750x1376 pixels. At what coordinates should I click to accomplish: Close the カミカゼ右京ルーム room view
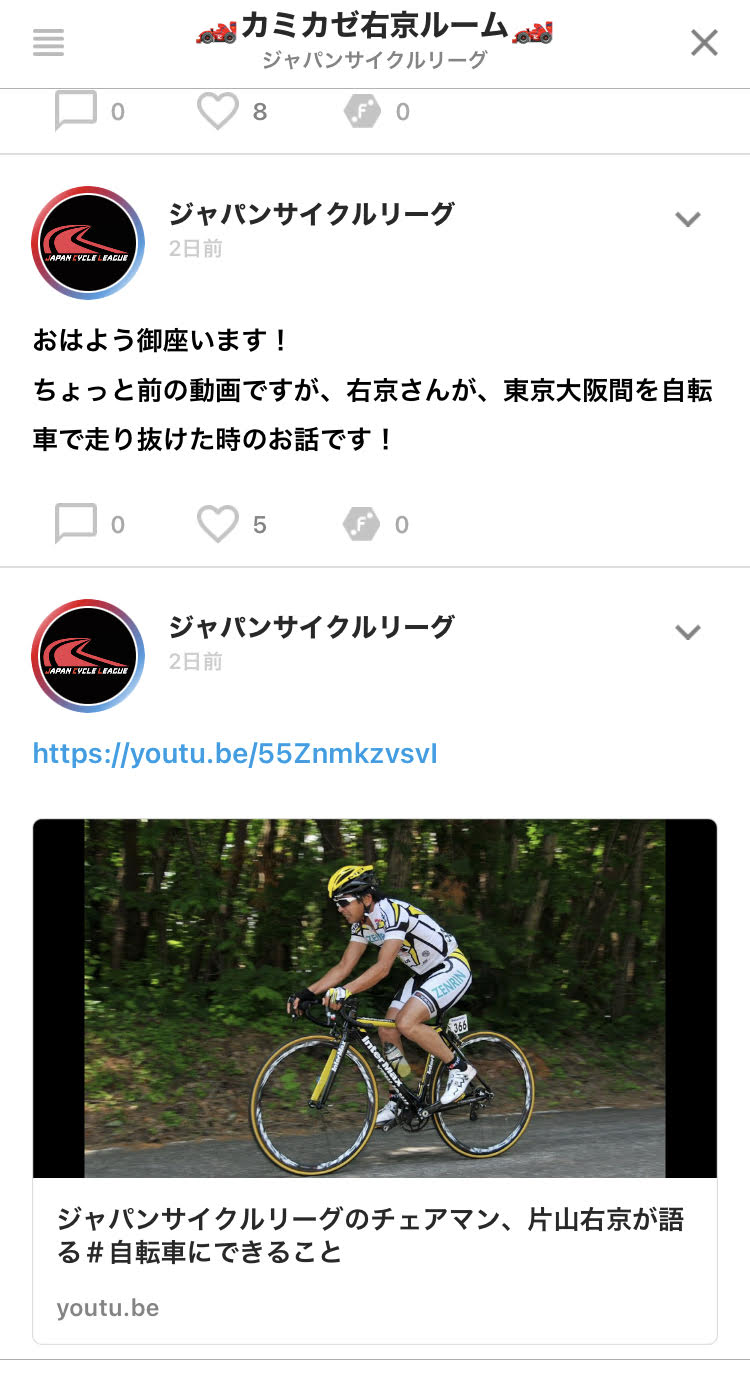705,43
